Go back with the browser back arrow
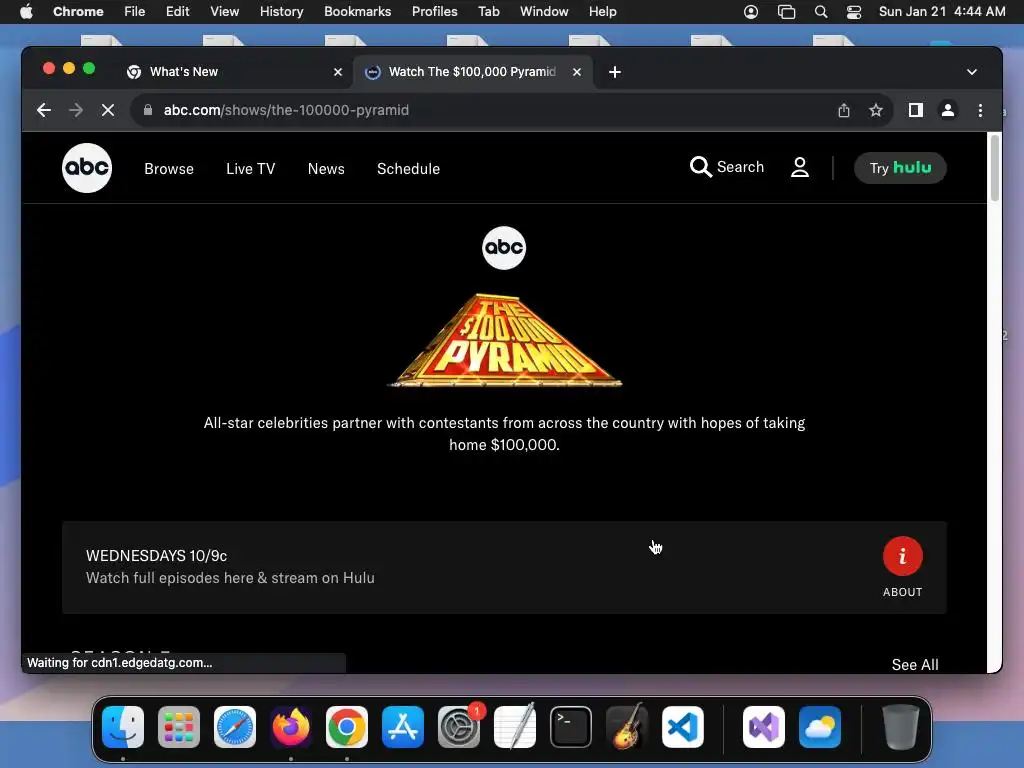The image size is (1024, 768). (44, 110)
